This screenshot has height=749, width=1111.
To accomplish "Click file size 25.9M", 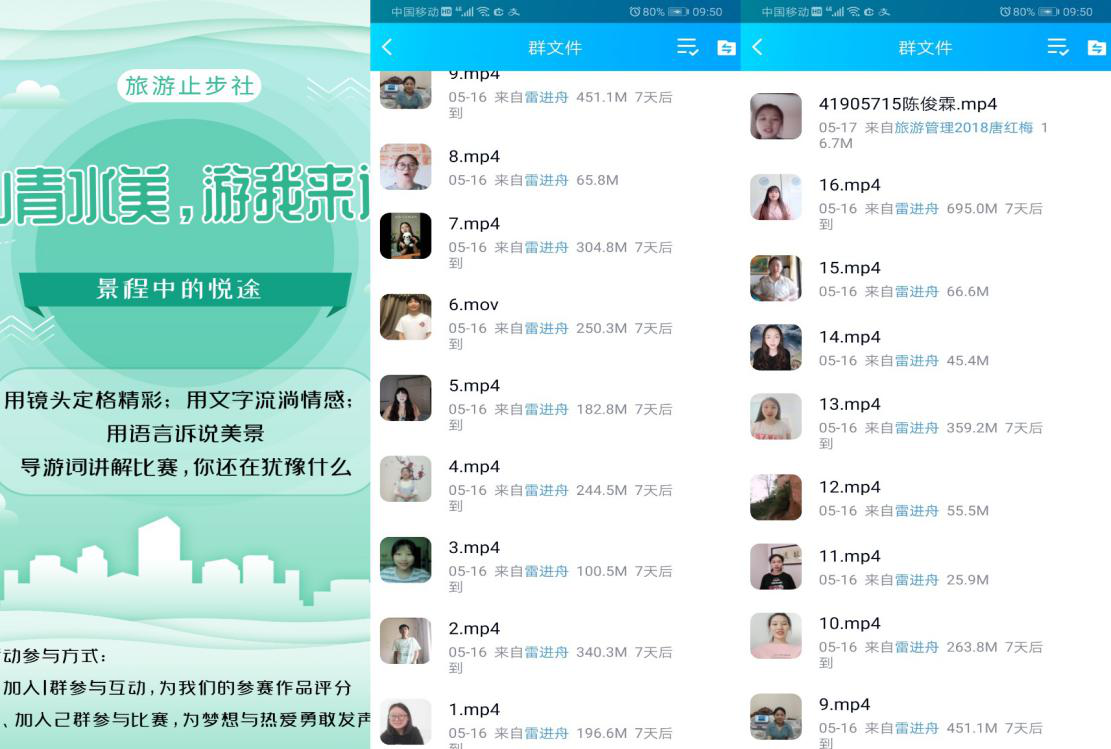I will (x=968, y=580).
